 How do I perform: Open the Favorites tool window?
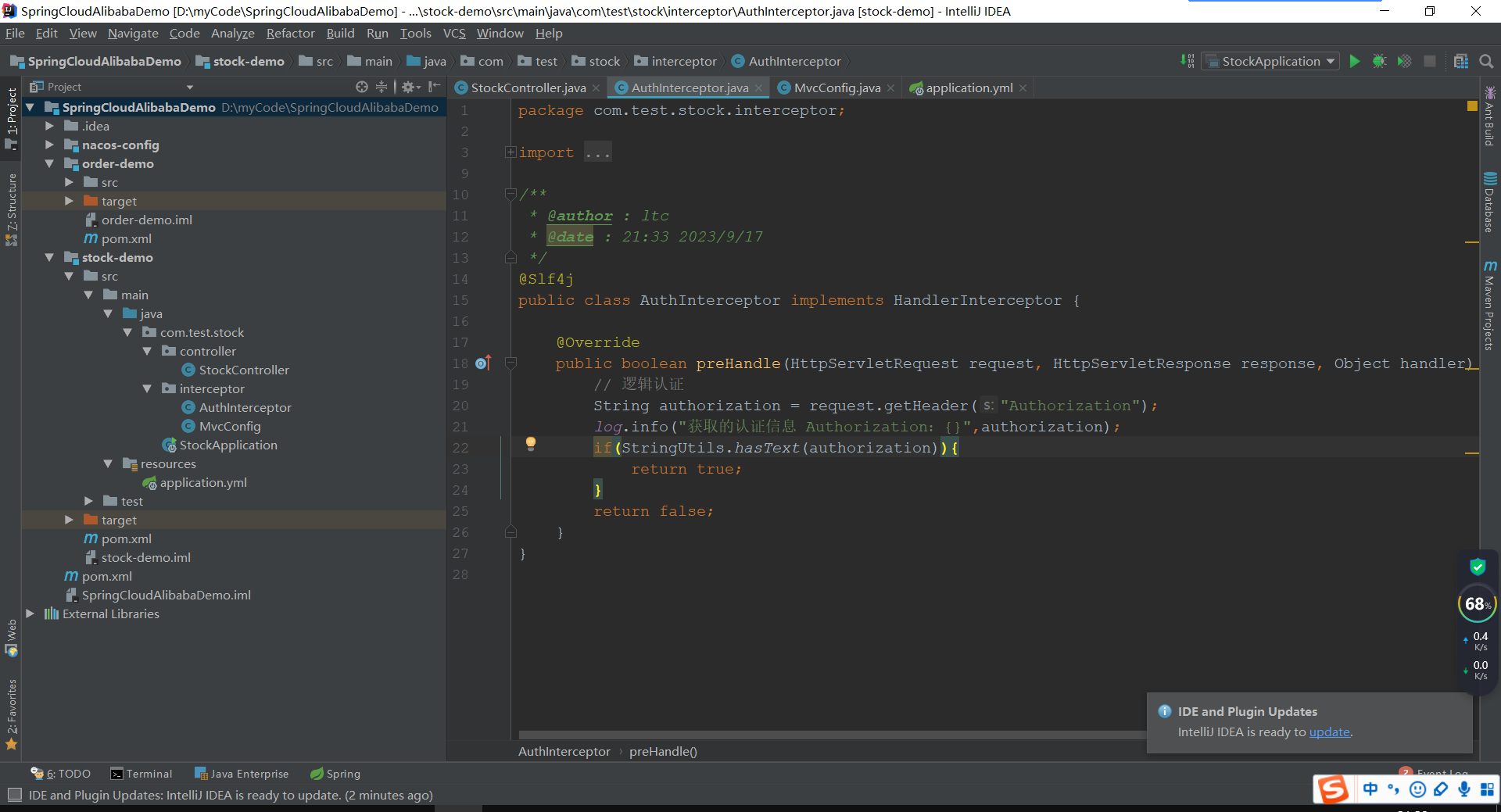(x=11, y=714)
